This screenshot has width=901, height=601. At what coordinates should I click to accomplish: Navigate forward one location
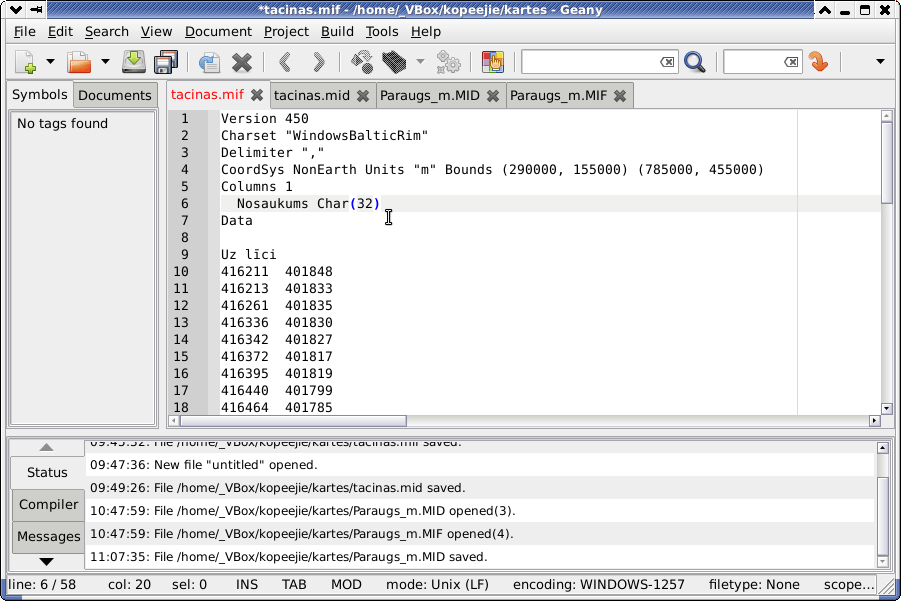pyautogui.click(x=318, y=61)
